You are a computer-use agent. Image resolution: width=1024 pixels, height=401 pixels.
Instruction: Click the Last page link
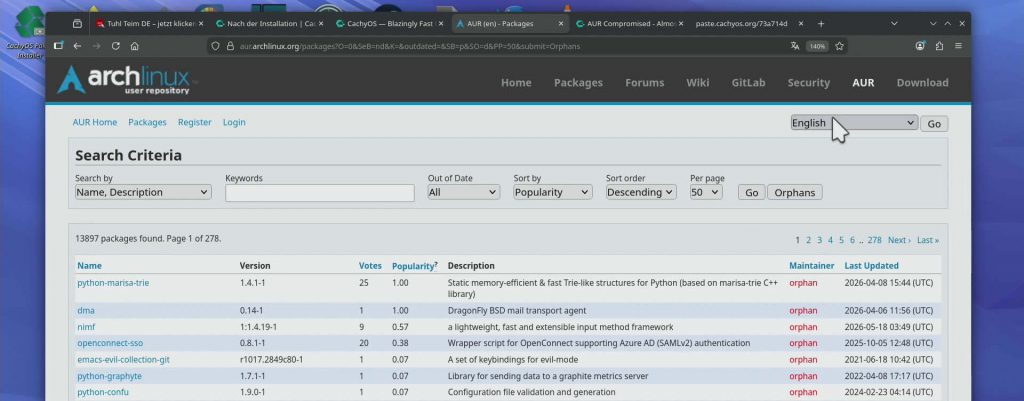pyautogui.click(x=927, y=240)
